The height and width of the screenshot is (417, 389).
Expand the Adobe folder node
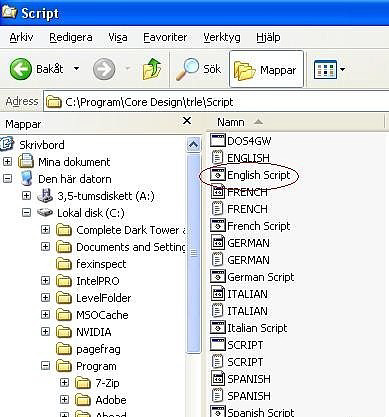point(64,400)
